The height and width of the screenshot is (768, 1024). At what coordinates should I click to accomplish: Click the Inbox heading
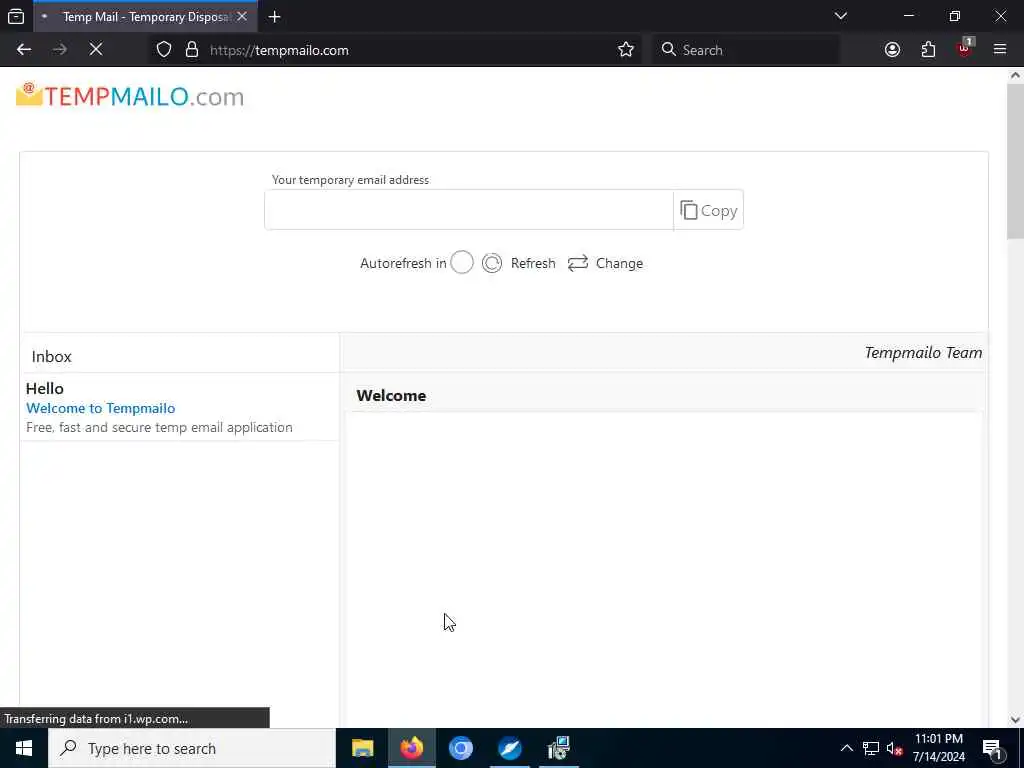52,357
